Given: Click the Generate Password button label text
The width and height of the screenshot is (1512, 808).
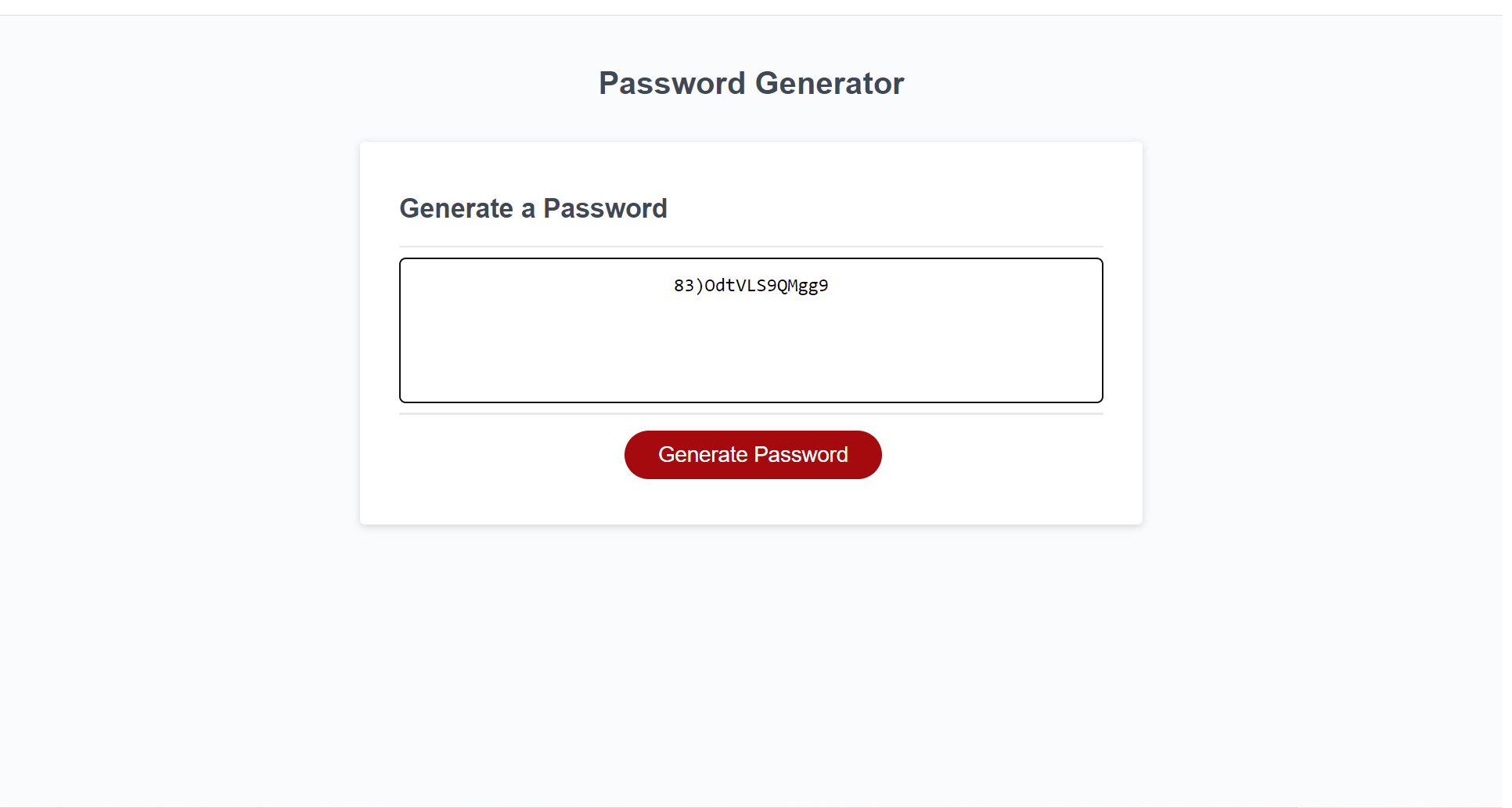Looking at the screenshot, I should click(x=752, y=454).
